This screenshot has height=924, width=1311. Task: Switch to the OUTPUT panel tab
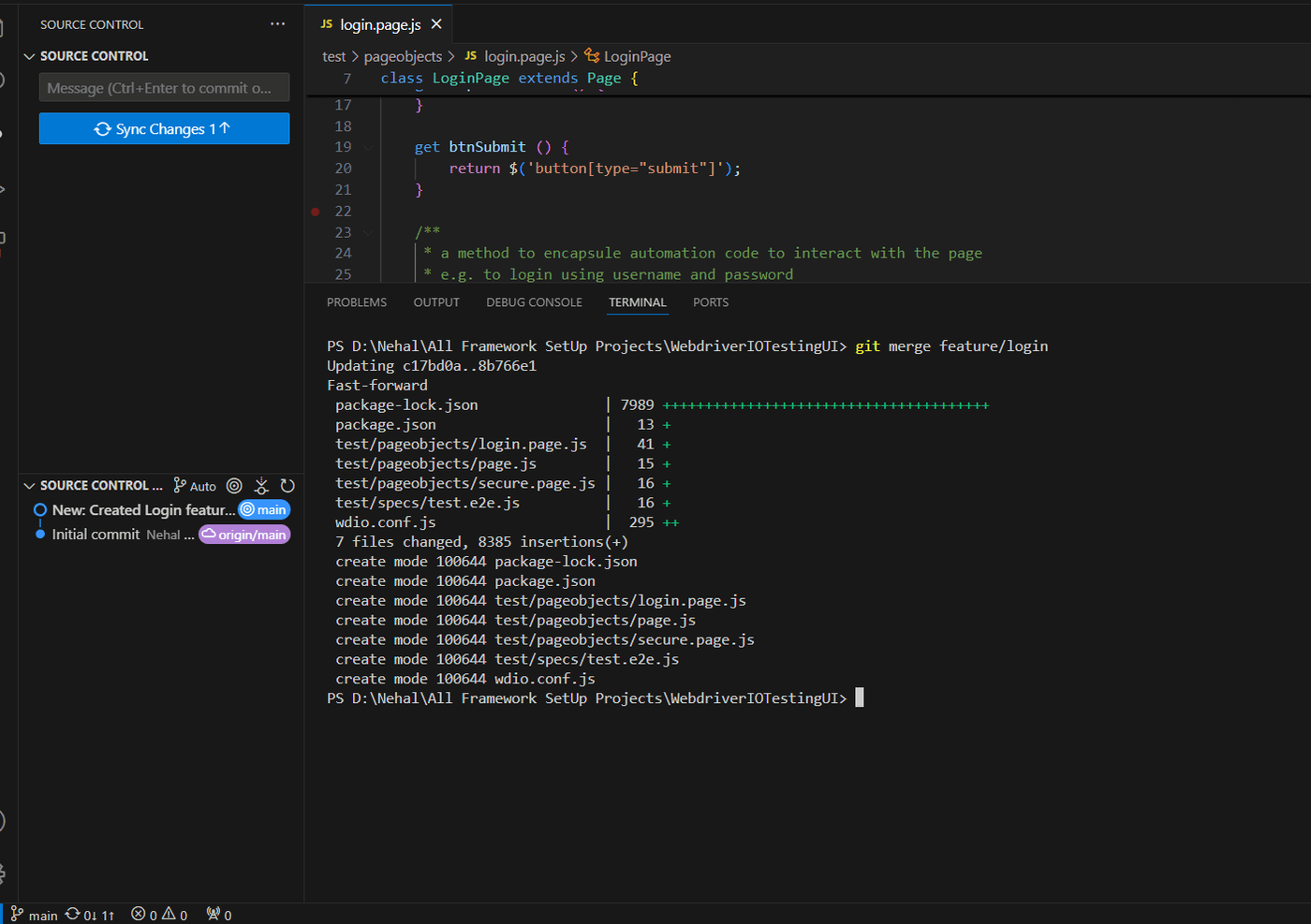pos(436,302)
